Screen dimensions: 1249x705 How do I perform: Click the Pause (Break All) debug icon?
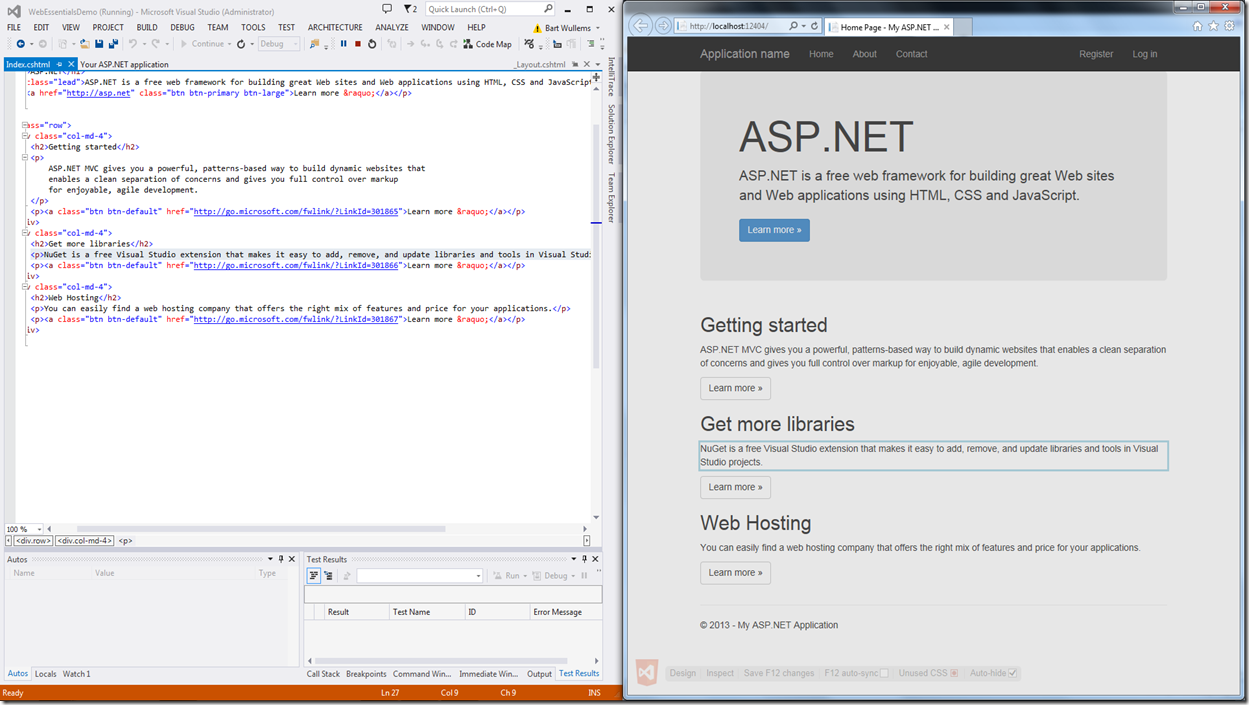pyautogui.click(x=344, y=44)
